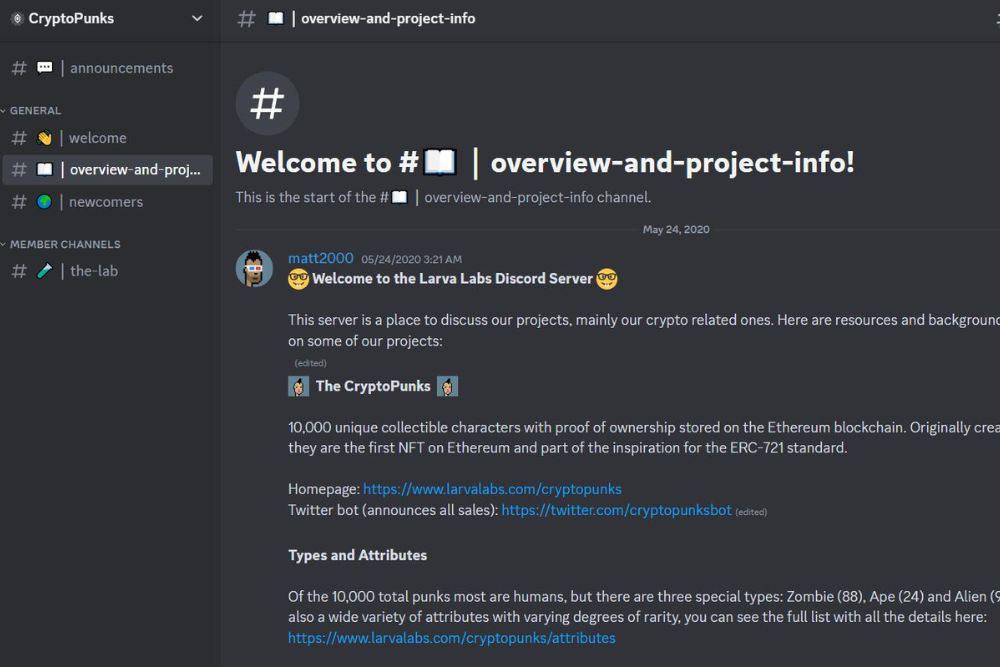
Task: Open the the-lab channel
Action: coord(107,271)
